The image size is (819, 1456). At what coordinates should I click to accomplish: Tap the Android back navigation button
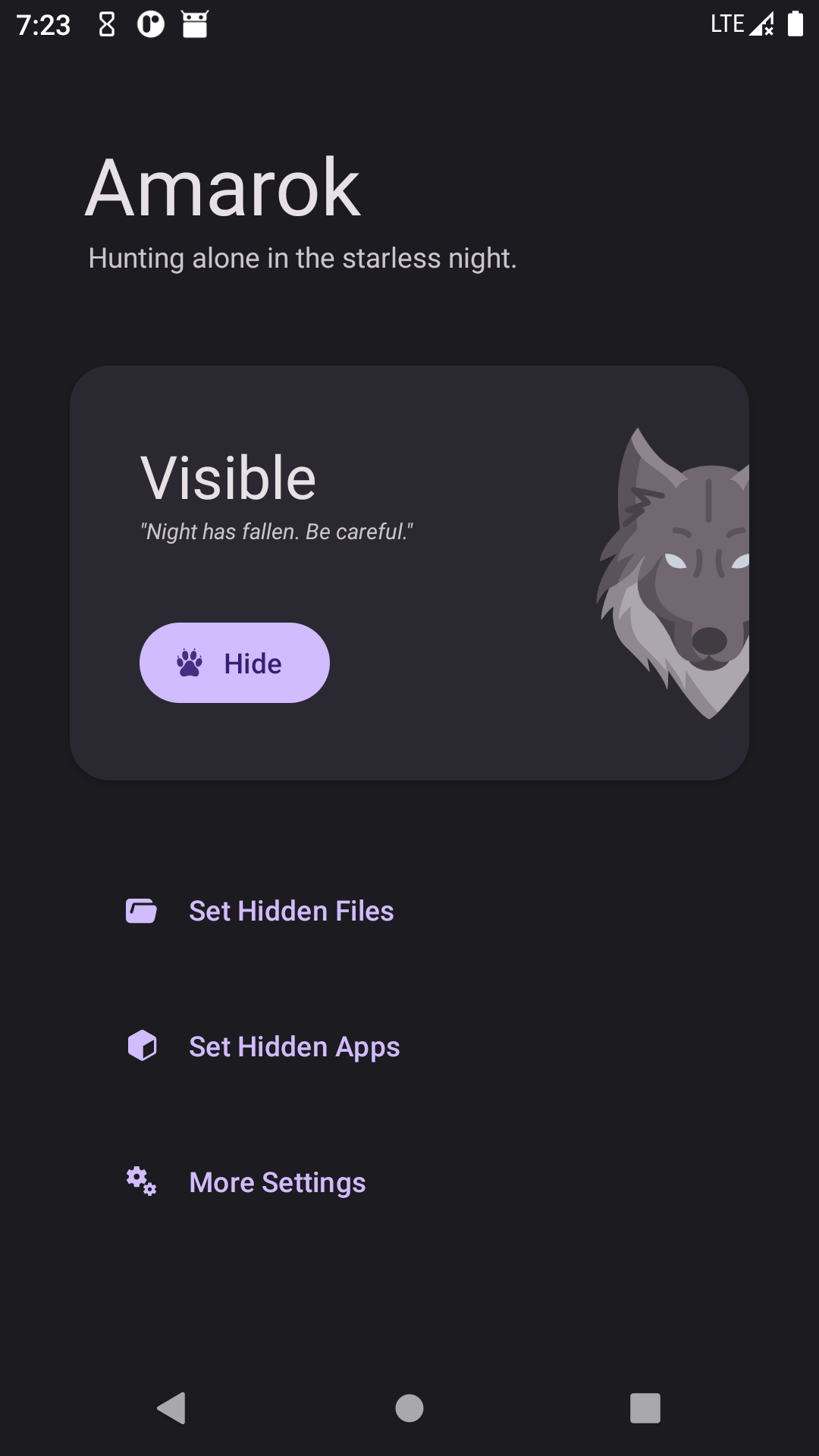coord(172,1408)
